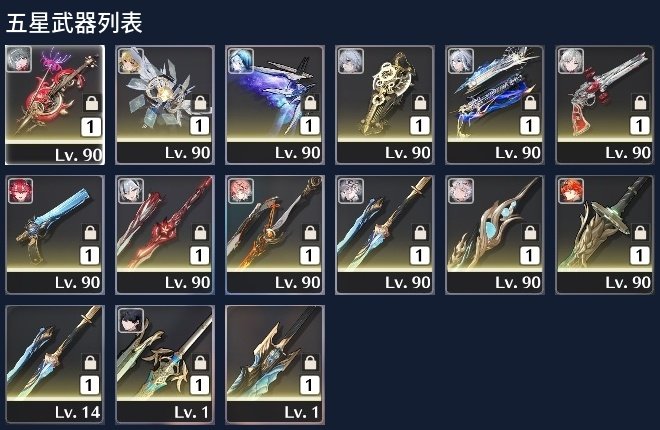This screenshot has height=430, width=660.
Task: Select the crimson red sword weapon
Action: [x=165, y=235]
